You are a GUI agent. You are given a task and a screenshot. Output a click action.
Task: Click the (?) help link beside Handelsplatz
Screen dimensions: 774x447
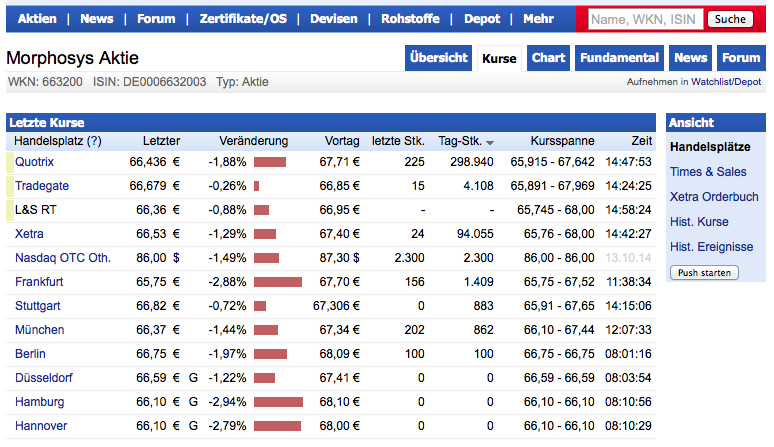click(94, 141)
